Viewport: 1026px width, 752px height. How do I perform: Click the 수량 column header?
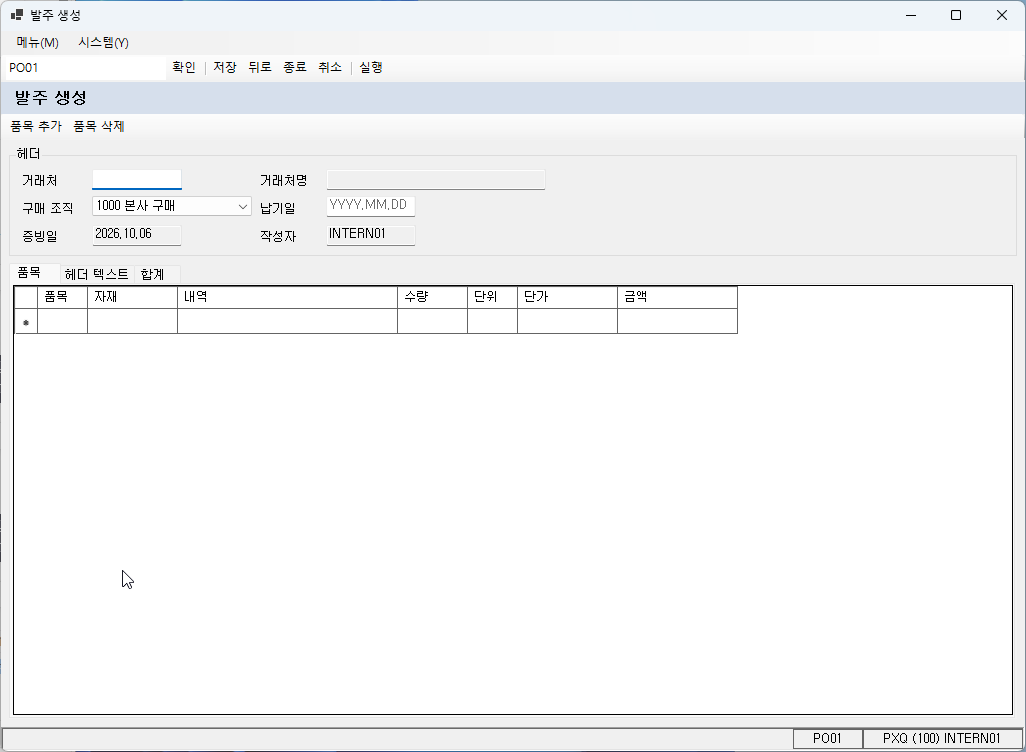[433, 297]
